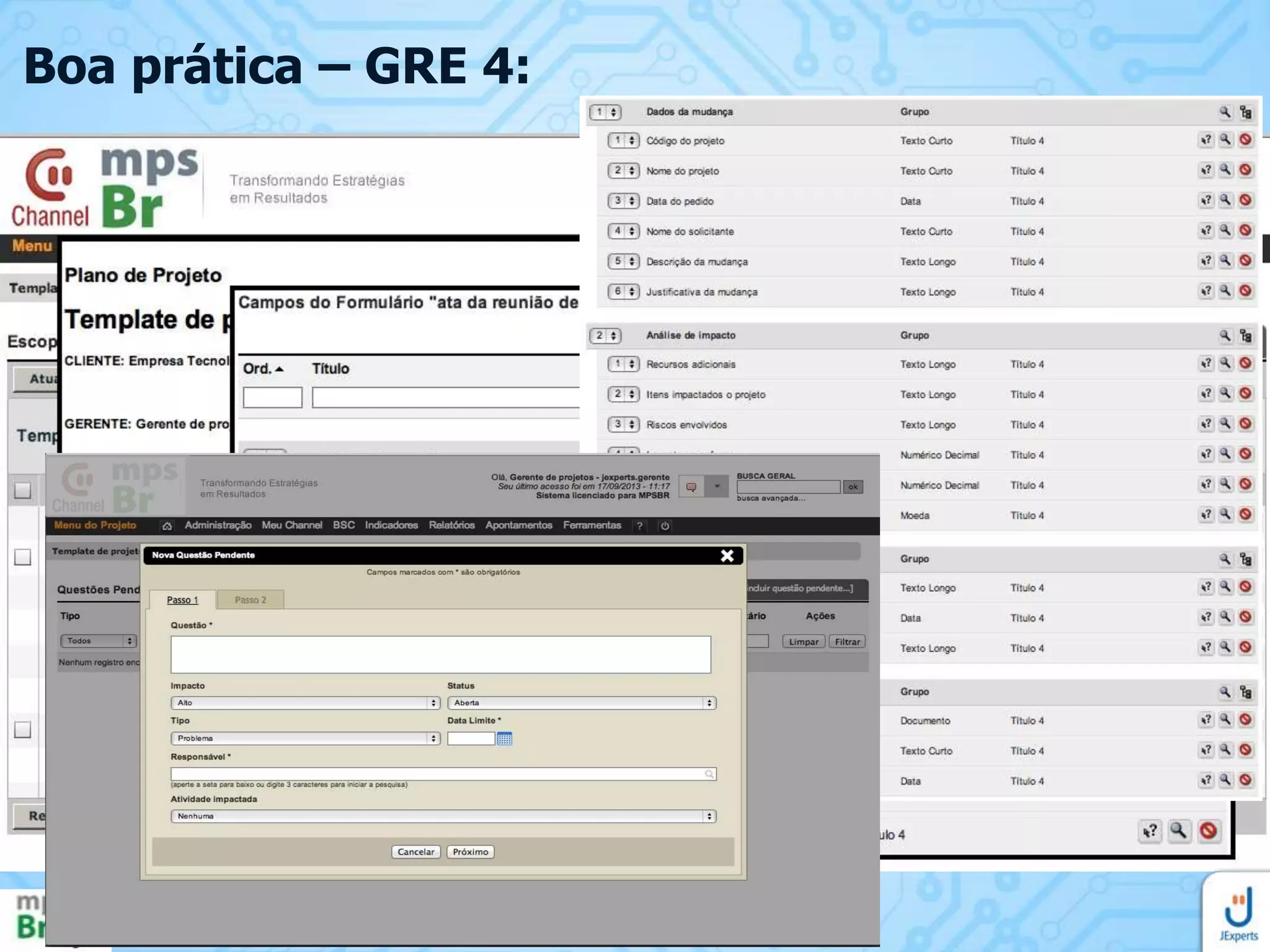Viewport: 1270px width, 952px height.
Task: View the Itens impactados o projeto field
Action: 1225,394
